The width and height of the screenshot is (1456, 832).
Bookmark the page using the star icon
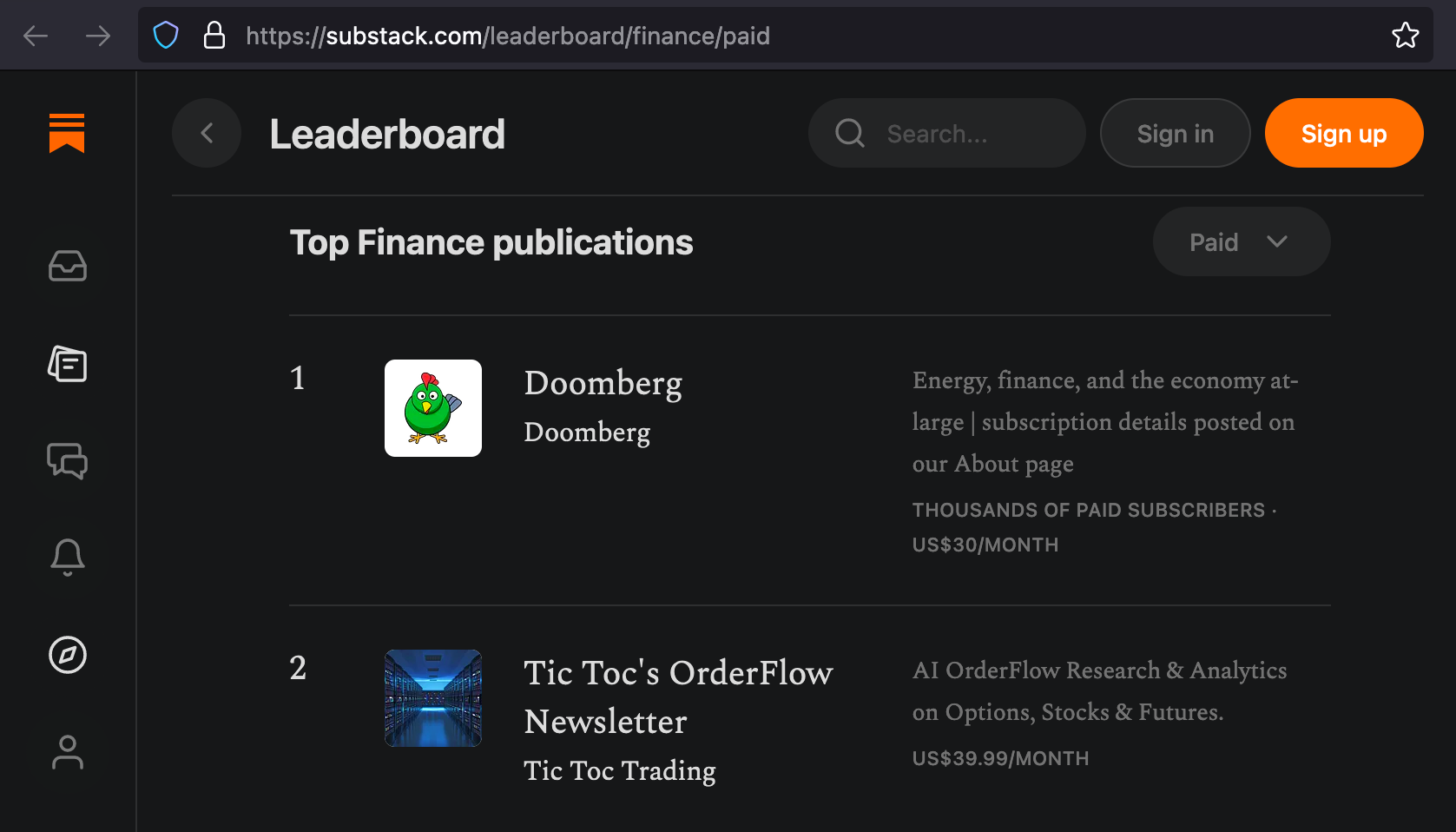pyautogui.click(x=1405, y=35)
